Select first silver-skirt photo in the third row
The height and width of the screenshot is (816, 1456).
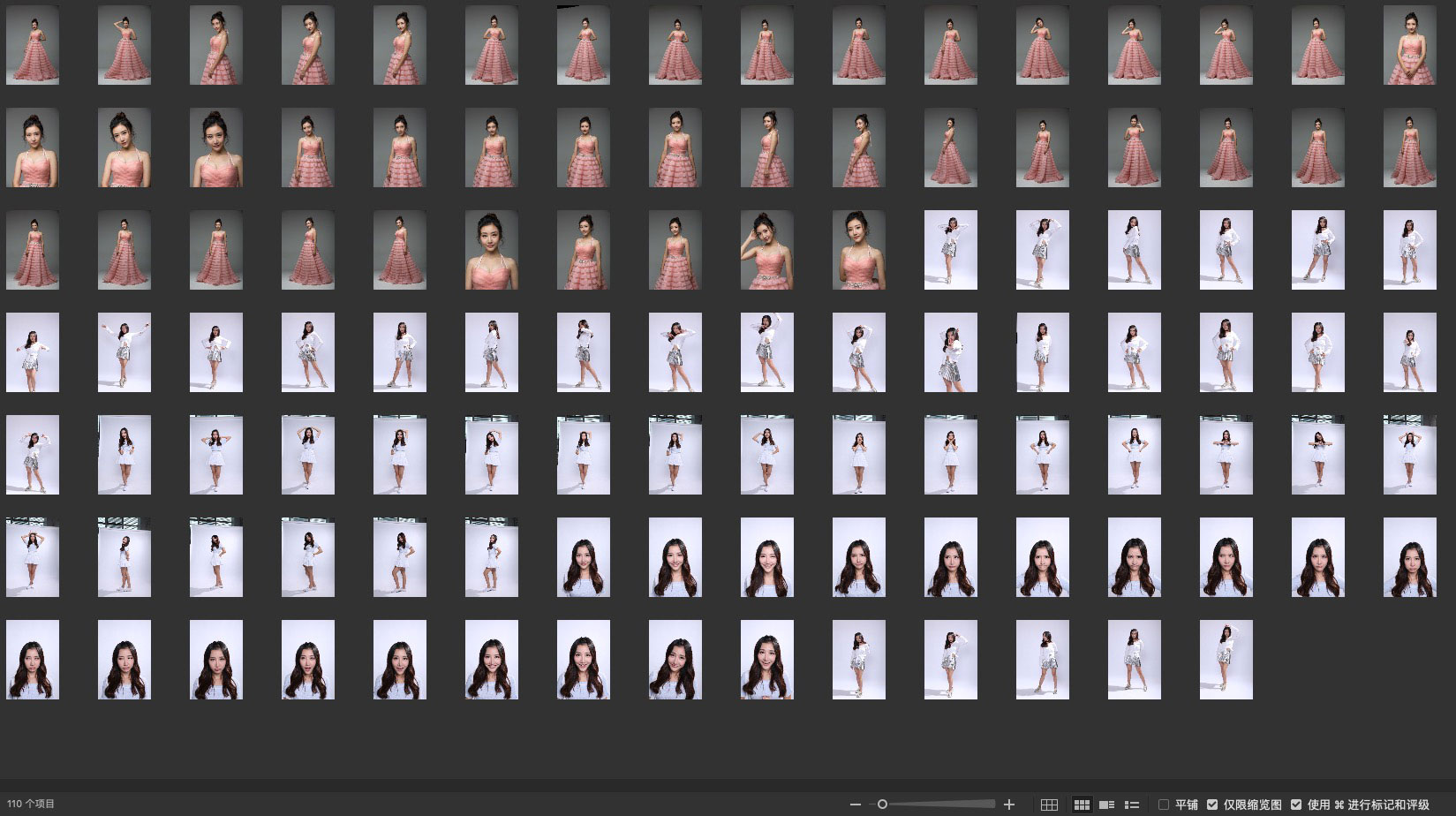pyautogui.click(x=950, y=250)
